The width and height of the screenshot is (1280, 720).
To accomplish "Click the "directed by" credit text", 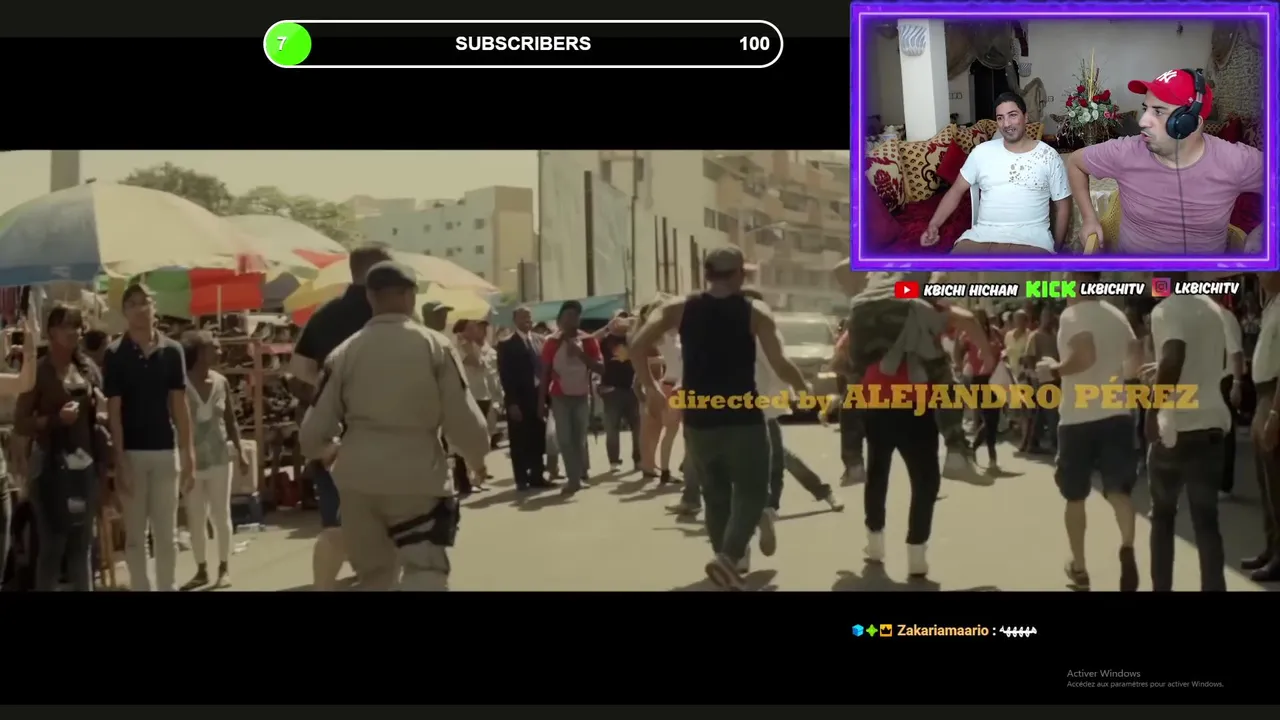I will pos(750,400).
